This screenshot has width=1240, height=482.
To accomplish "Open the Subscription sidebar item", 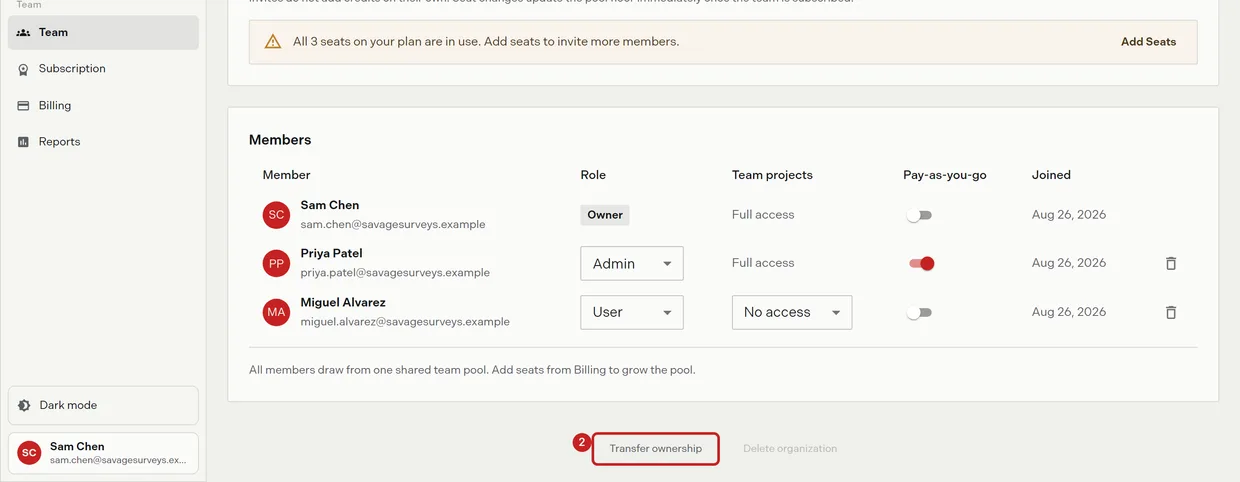I will click(103, 69).
